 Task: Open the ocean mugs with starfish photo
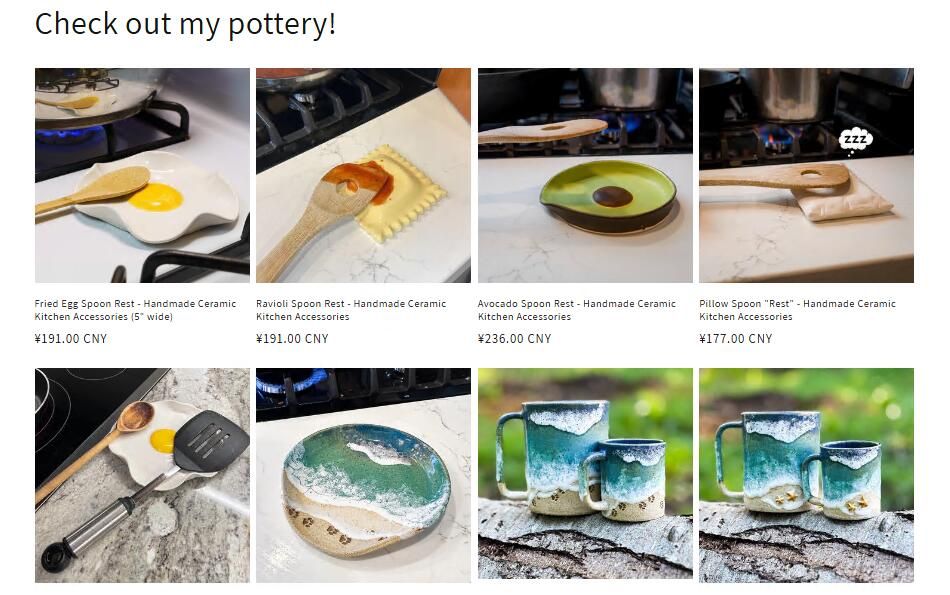pyautogui.click(x=806, y=475)
